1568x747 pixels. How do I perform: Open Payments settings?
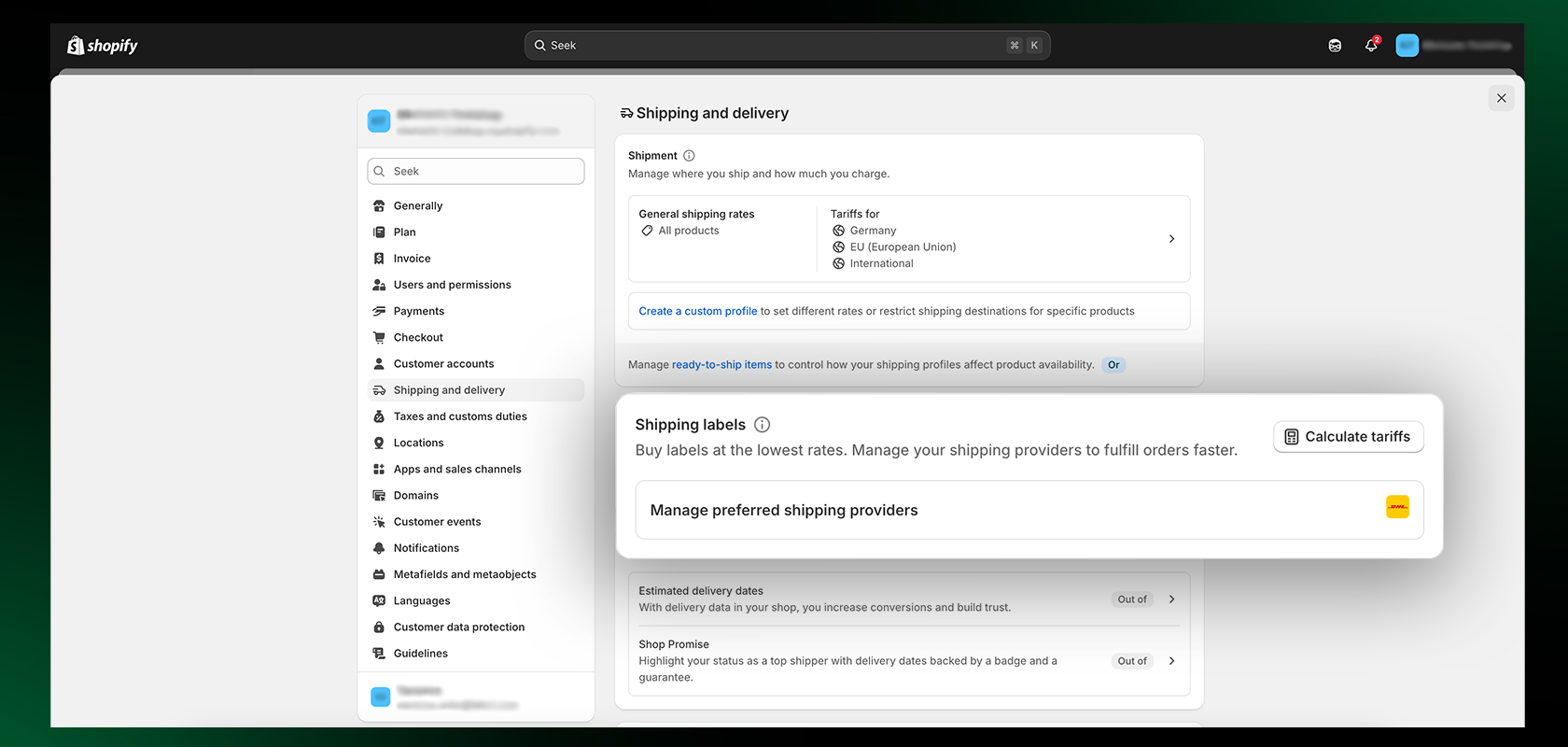tap(476, 311)
